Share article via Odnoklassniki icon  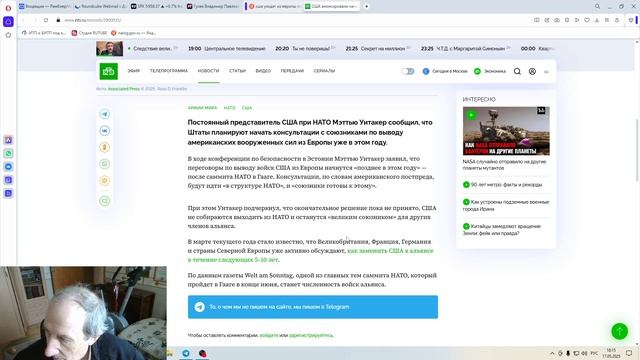(x=105, y=147)
